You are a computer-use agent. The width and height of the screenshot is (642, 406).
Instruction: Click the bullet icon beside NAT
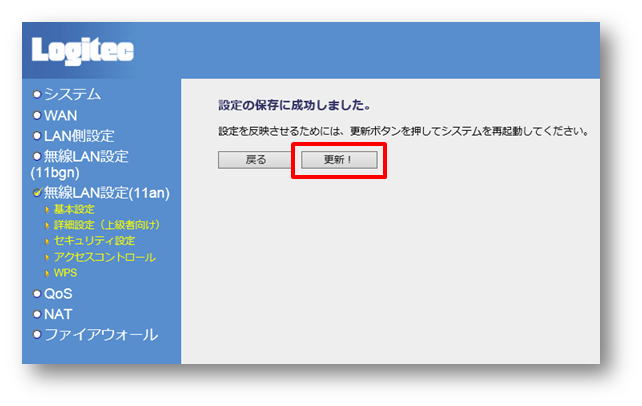tap(37, 314)
